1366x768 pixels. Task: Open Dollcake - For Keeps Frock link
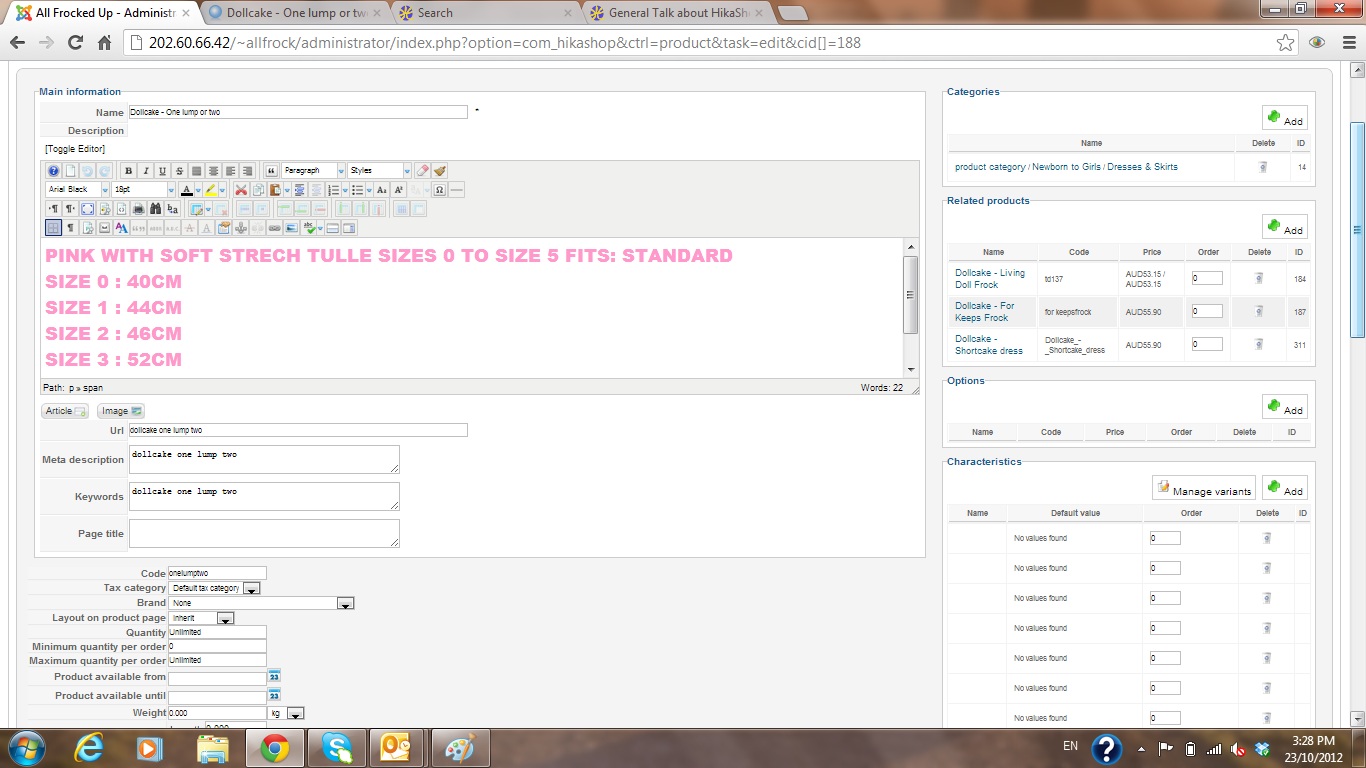click(984, 312)
